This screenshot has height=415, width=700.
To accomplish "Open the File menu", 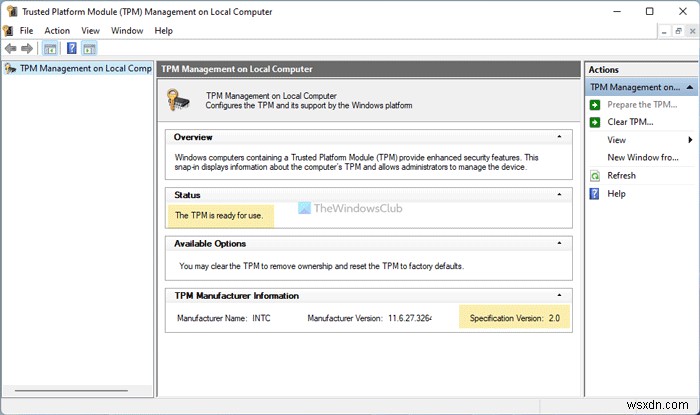I will tap(26, 31).
